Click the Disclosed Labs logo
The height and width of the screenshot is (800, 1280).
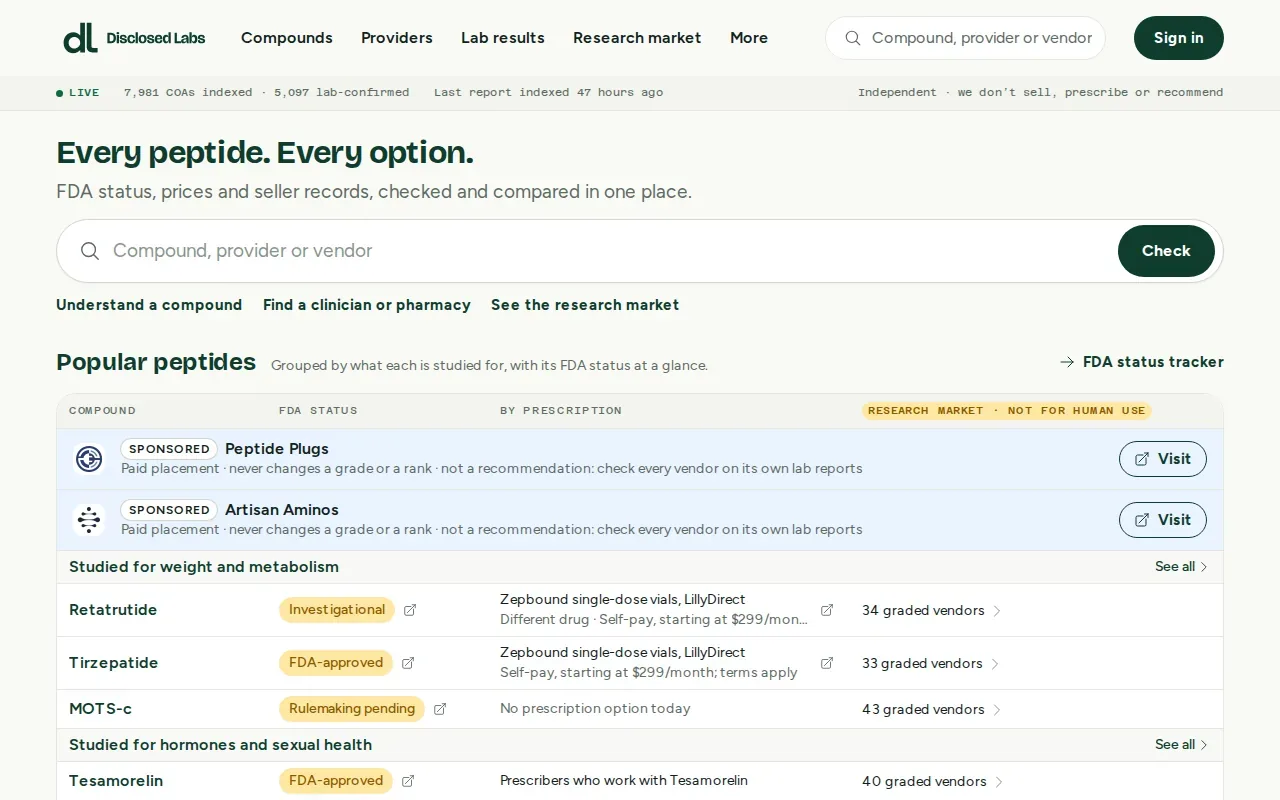[134, 38]
